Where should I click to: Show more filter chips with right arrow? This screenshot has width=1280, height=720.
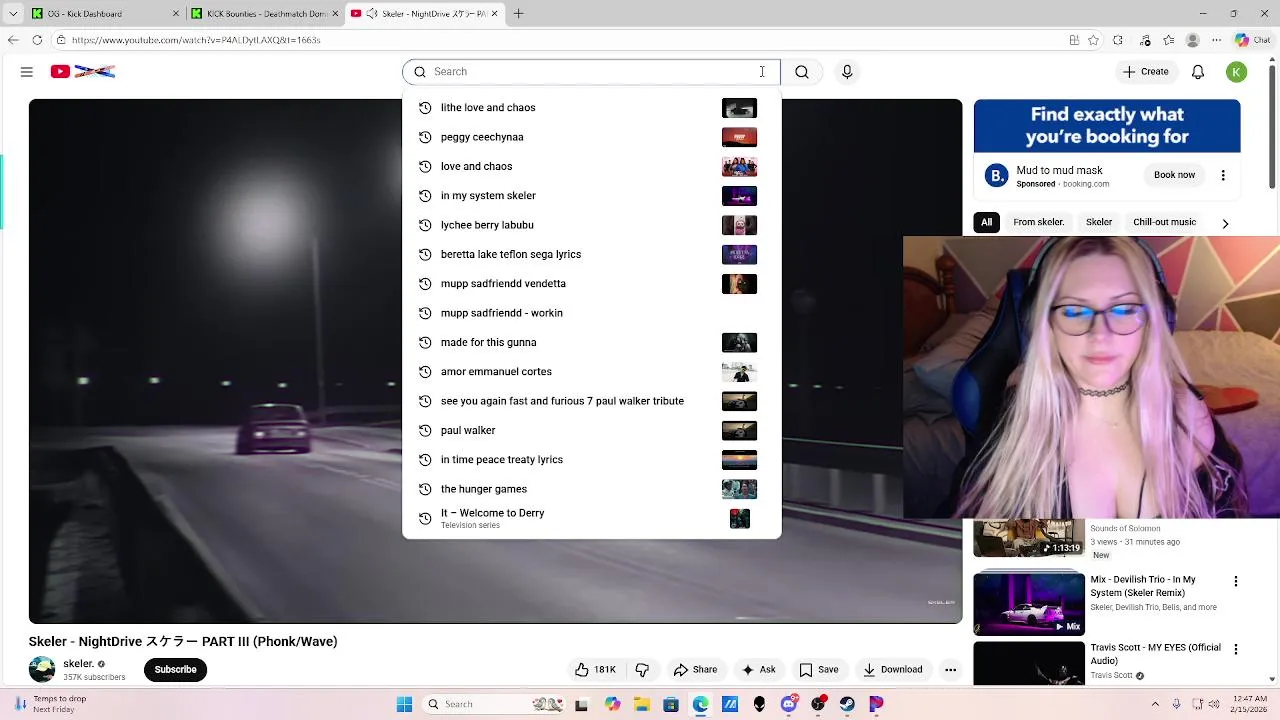click(1225, 223)
